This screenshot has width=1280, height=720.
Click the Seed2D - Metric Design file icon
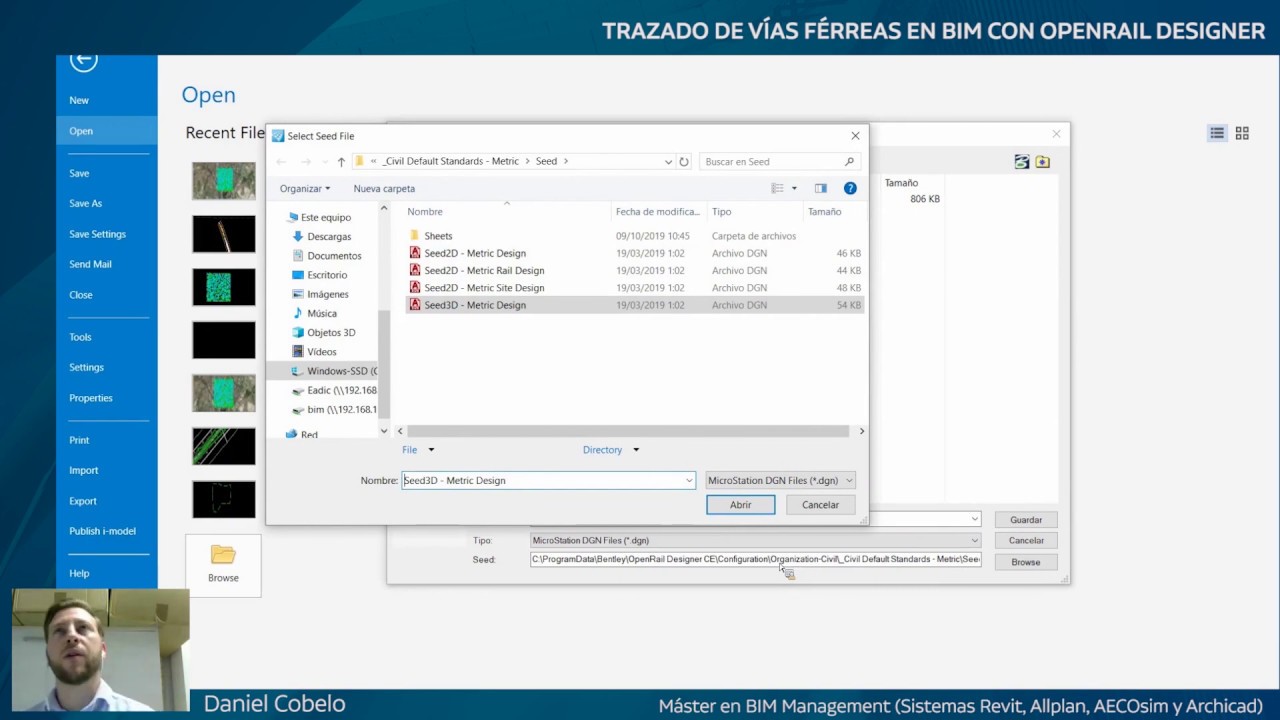[x=415, y=253]
